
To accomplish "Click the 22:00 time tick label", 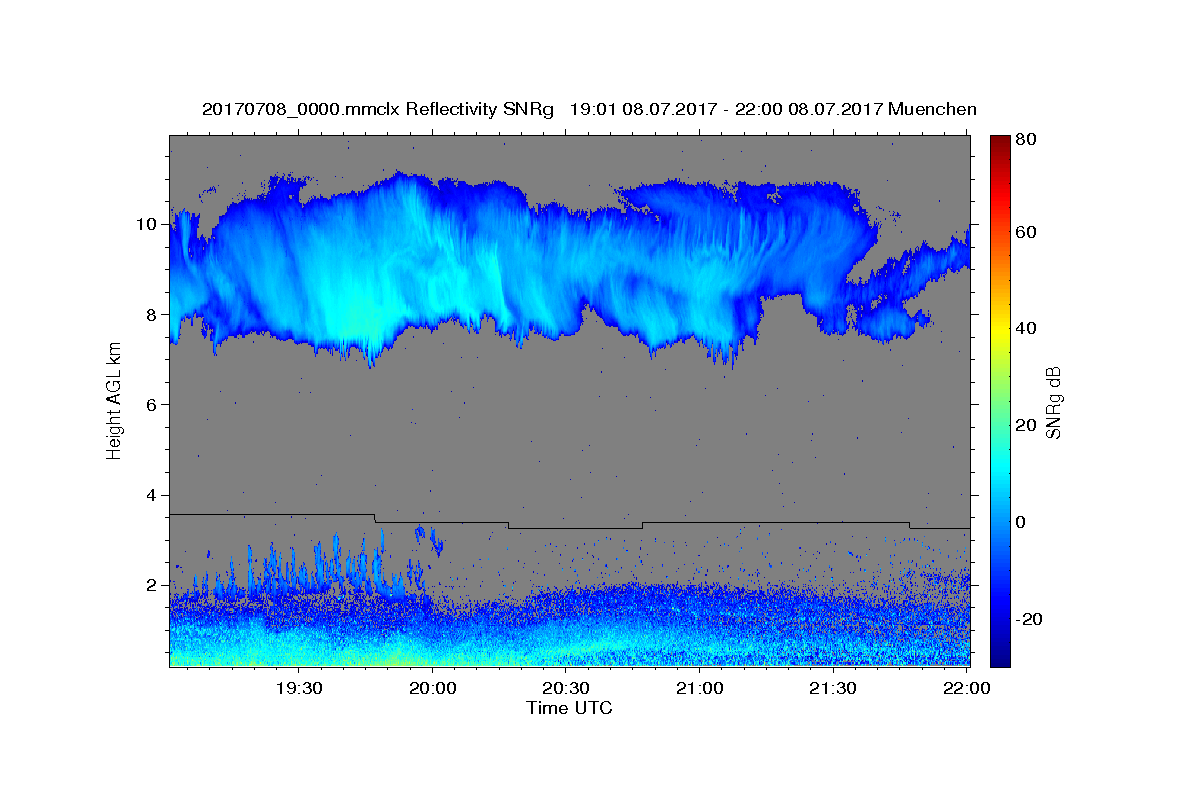I will [966, 688].
